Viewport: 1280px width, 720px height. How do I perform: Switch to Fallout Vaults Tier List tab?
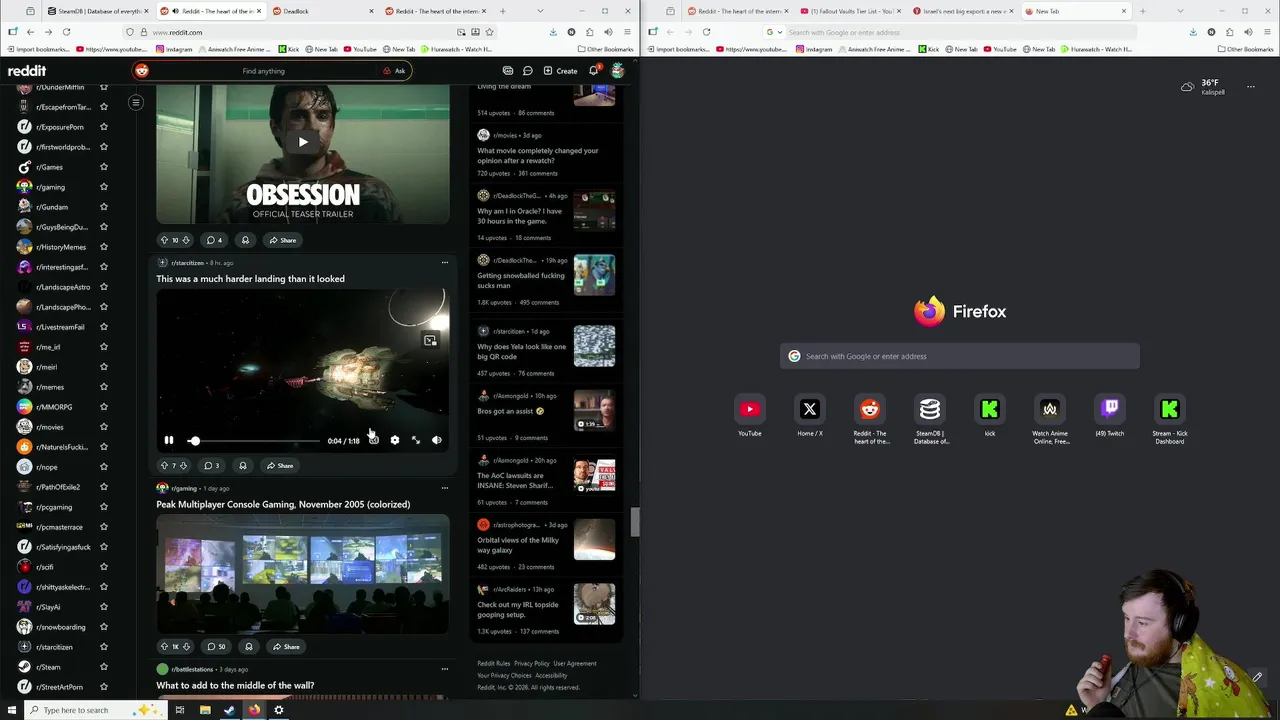click(851, 11)
